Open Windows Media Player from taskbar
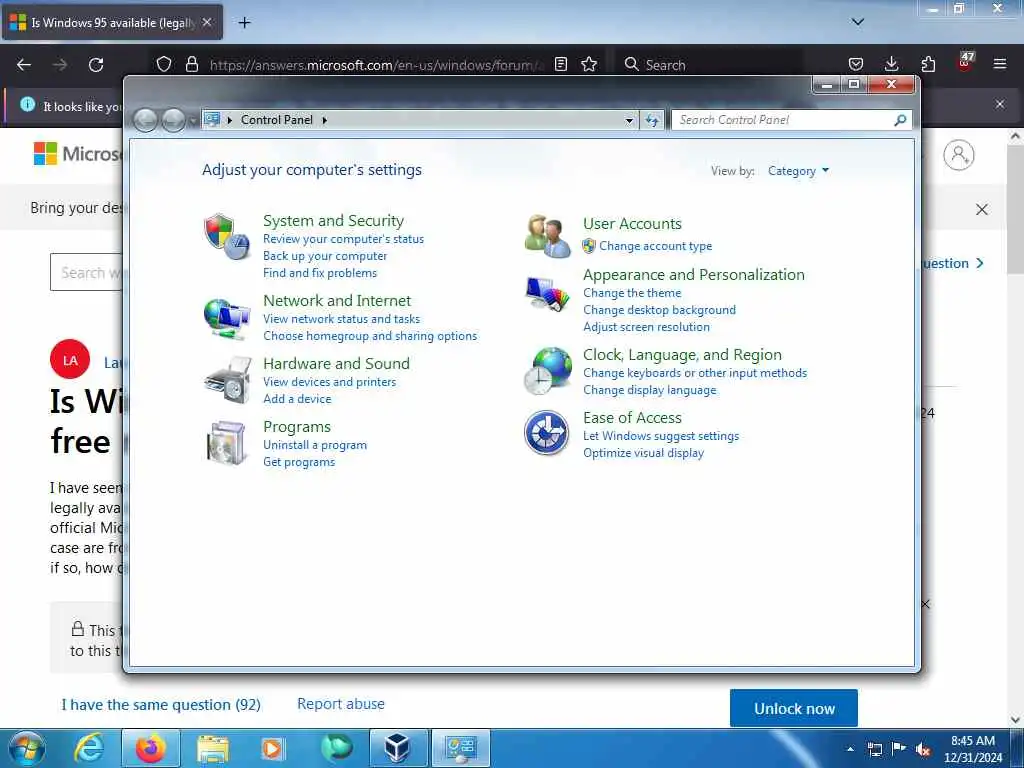 point(272,748)
